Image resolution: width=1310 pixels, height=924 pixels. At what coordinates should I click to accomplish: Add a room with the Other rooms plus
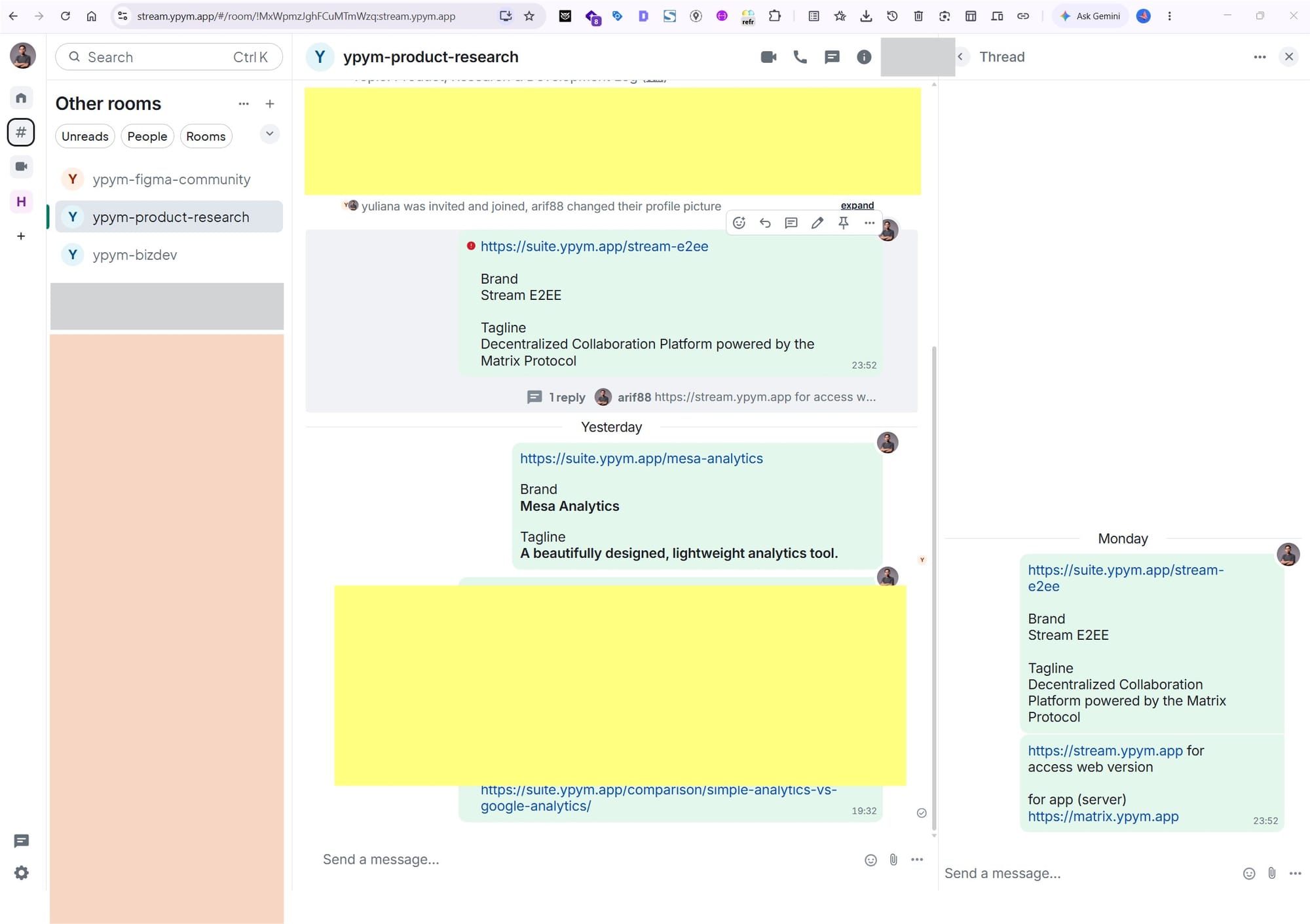[270, 103]
